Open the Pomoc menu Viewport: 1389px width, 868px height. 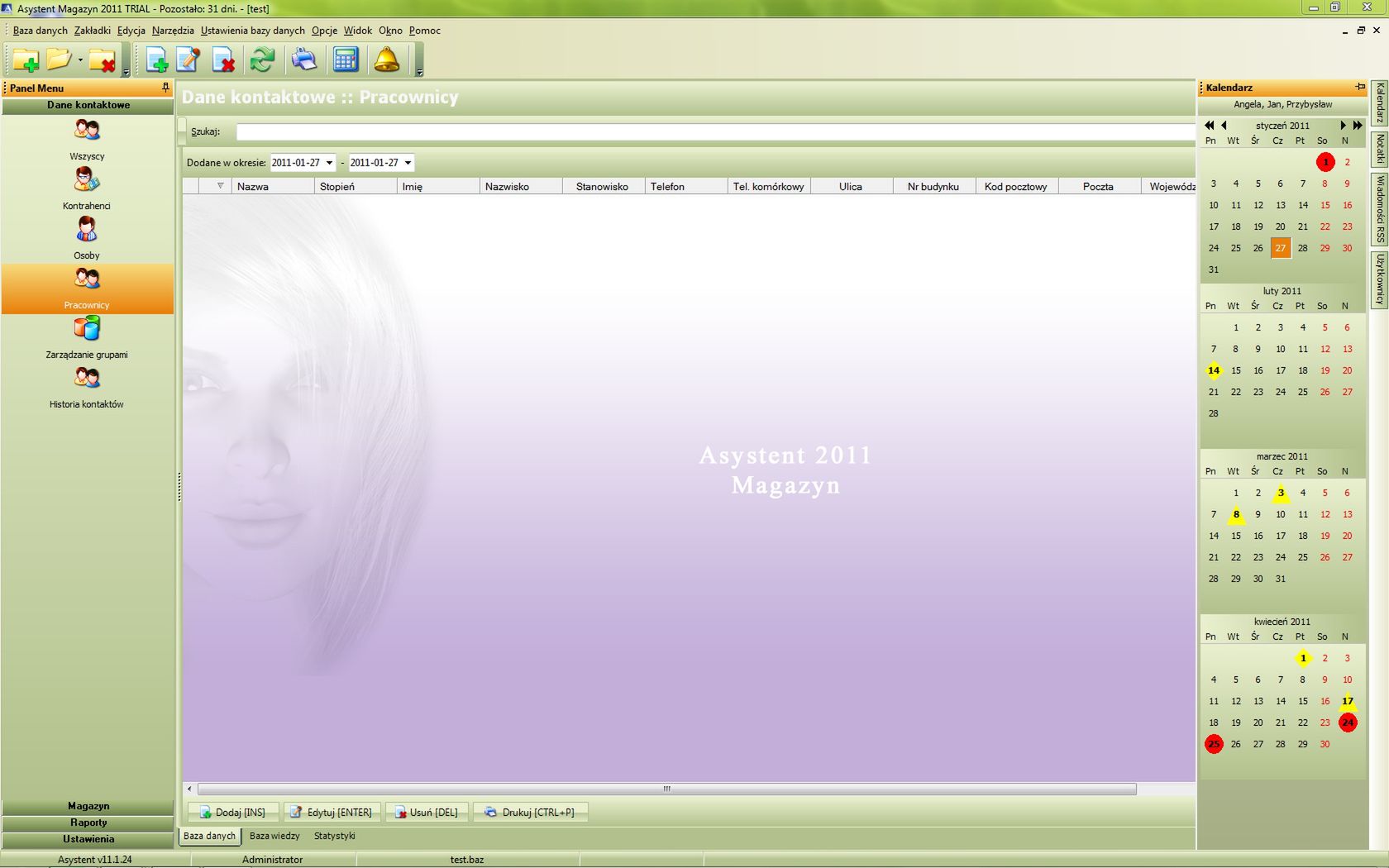click(x=425, y=31)
